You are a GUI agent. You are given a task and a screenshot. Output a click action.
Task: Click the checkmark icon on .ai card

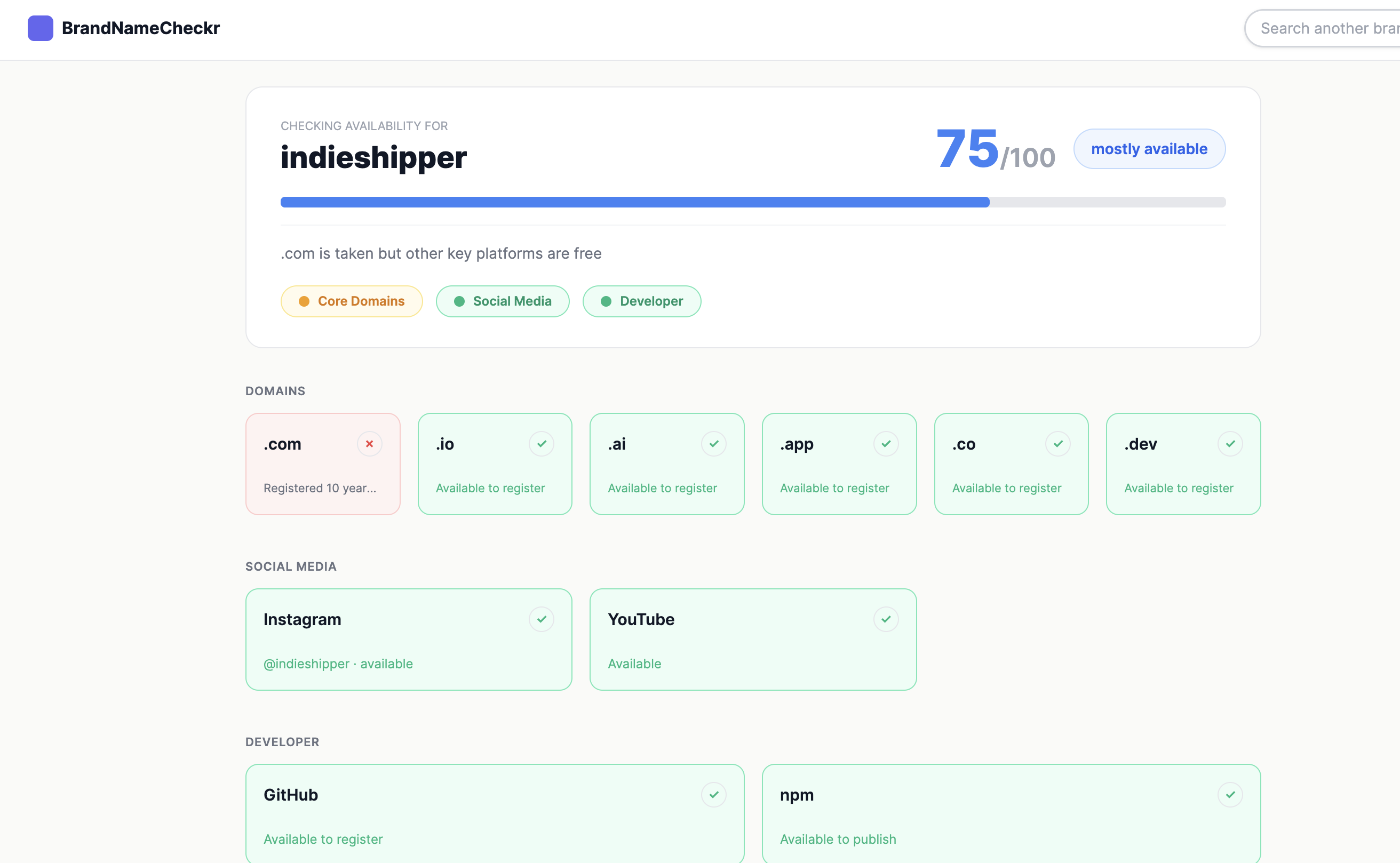(714, 443)
